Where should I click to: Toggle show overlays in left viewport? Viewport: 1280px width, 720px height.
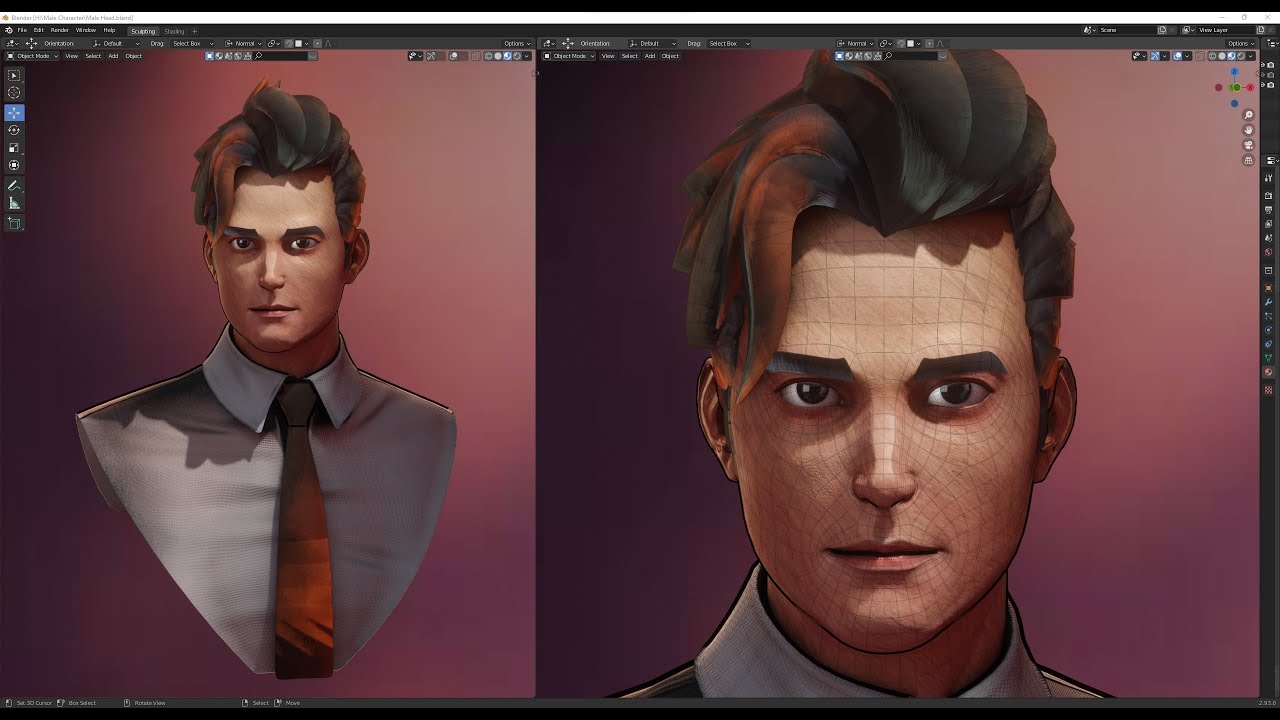coord(454,56)
